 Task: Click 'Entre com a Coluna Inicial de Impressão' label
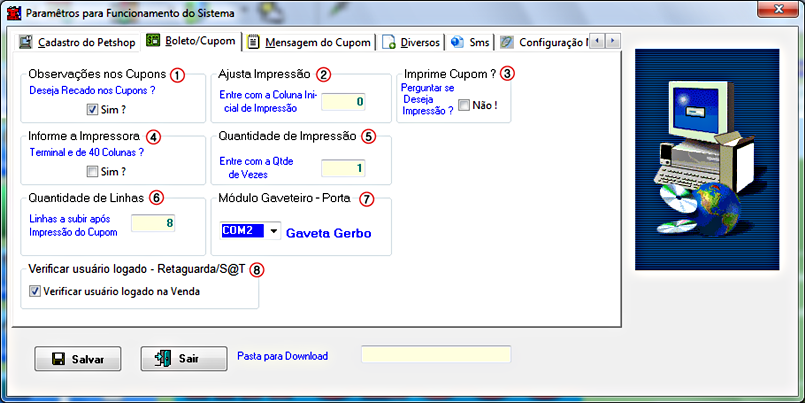pyautogui.click(x=268, y=102)
